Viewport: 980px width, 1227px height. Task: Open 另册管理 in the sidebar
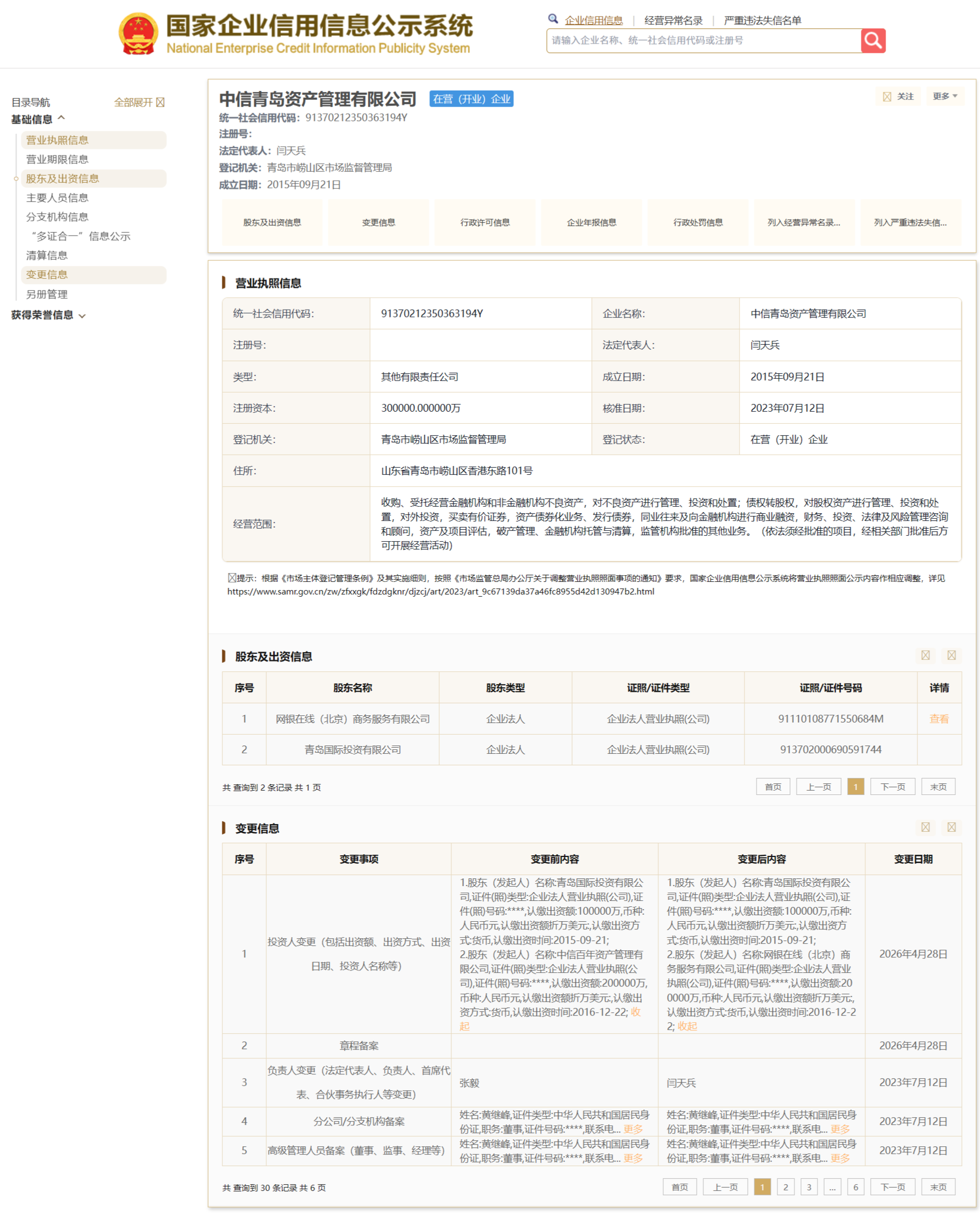coord(47,294)
